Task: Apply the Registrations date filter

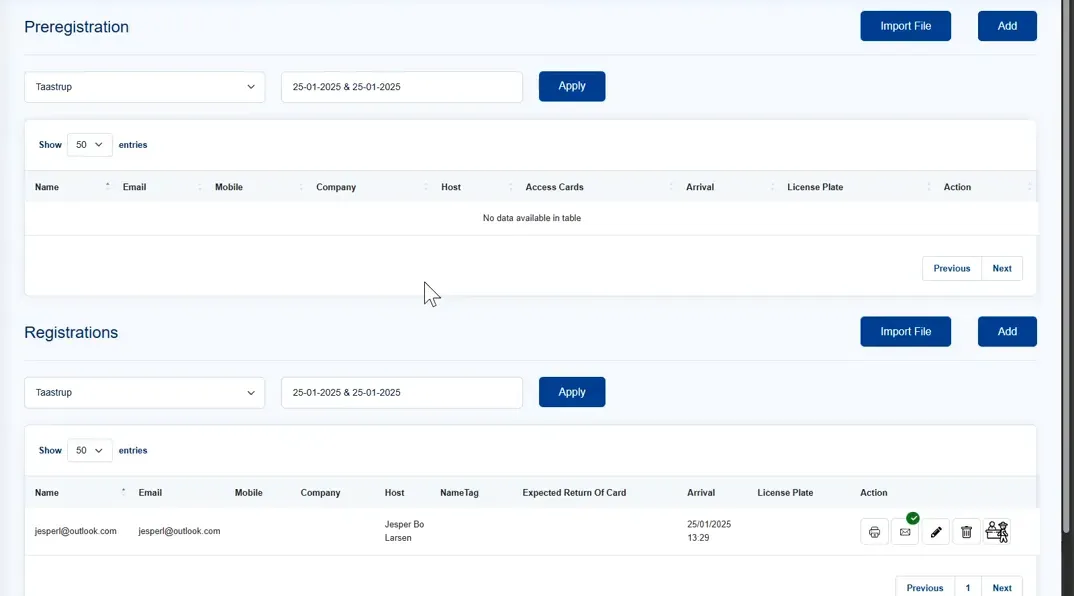Action: (x=572, y=392)
